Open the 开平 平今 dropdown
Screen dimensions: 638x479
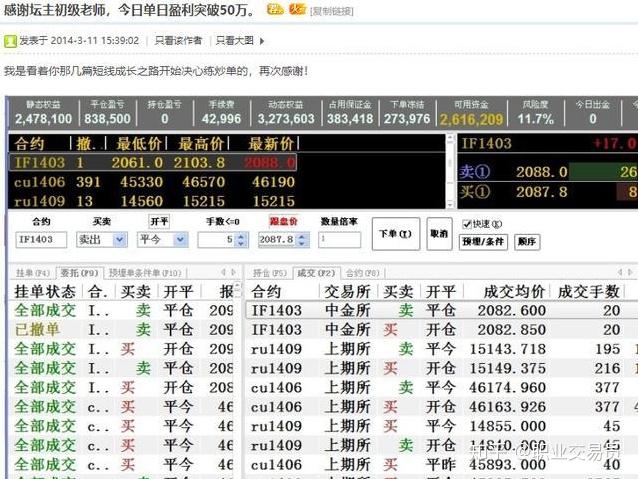click(181, 240)
